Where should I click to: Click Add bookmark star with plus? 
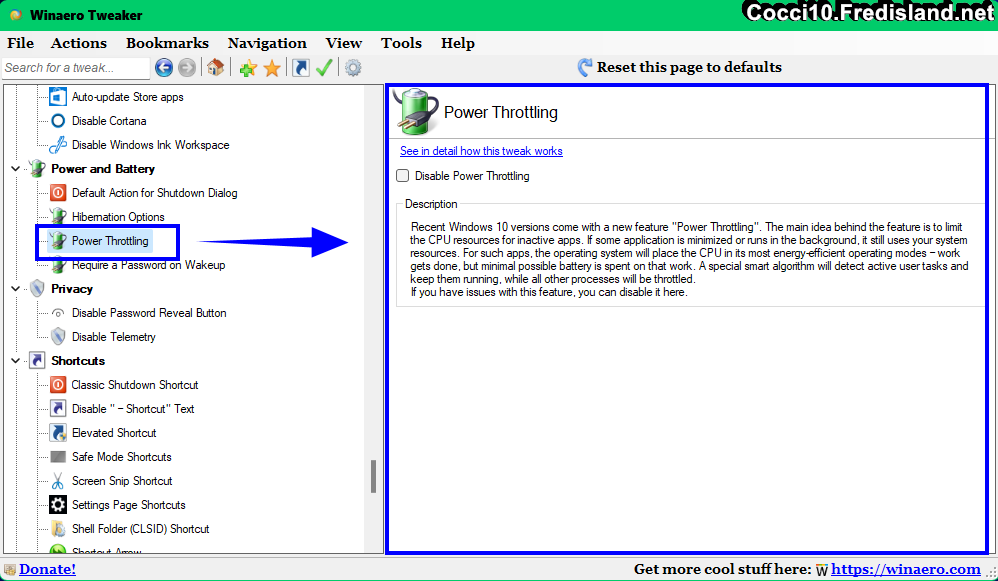[248, 67]
